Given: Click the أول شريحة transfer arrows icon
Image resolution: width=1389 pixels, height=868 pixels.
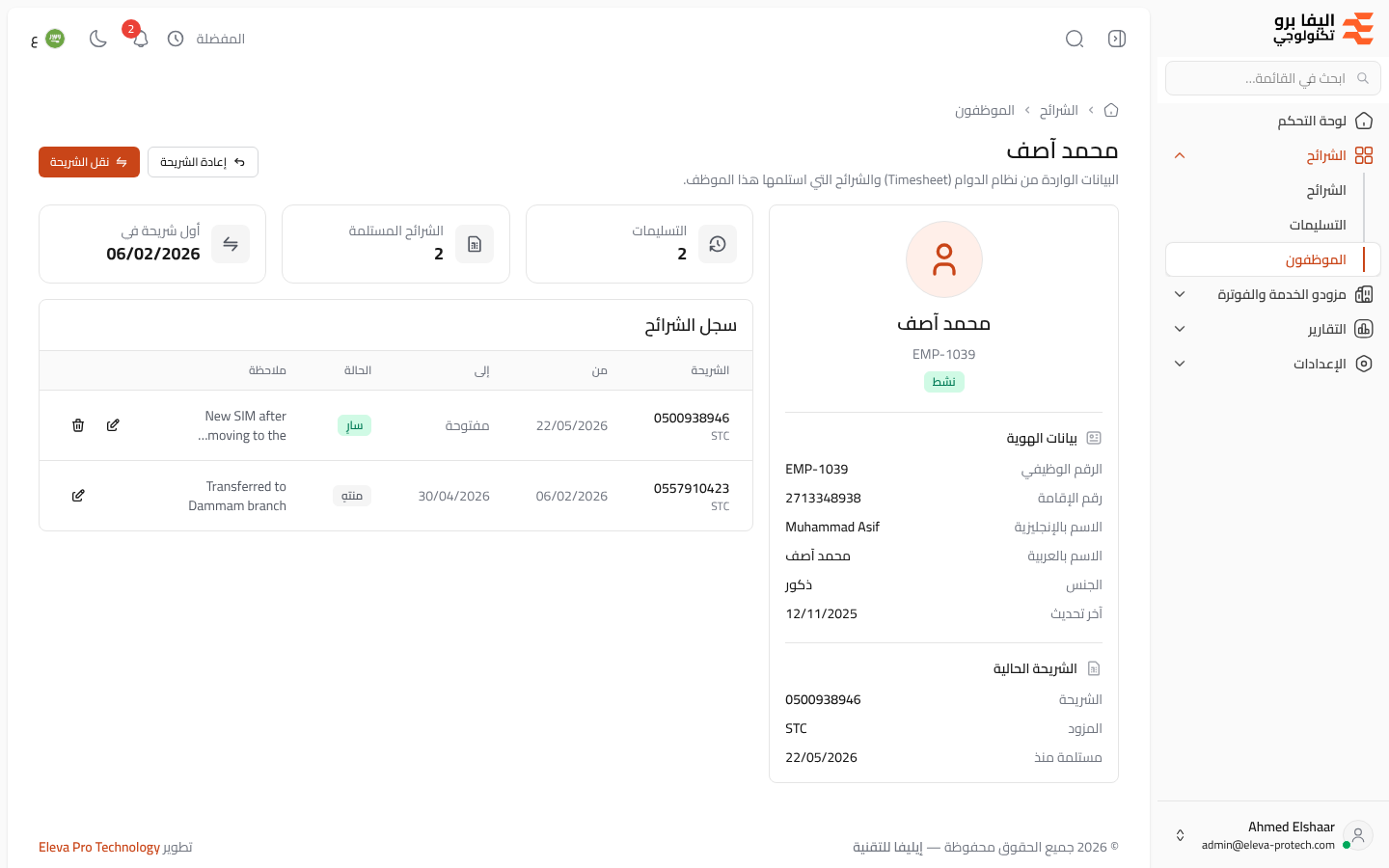Looking at the screenshot, I should tap(231, 244).
